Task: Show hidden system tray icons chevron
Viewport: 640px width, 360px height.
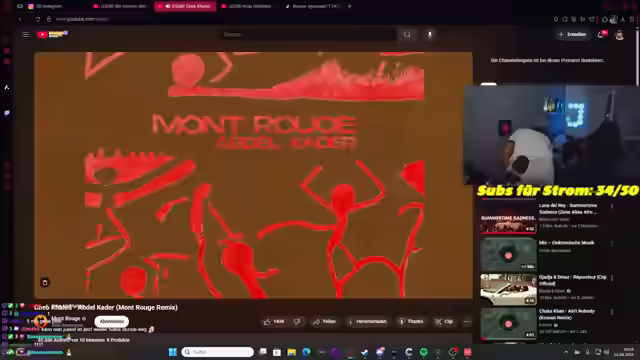Action: 566,352
